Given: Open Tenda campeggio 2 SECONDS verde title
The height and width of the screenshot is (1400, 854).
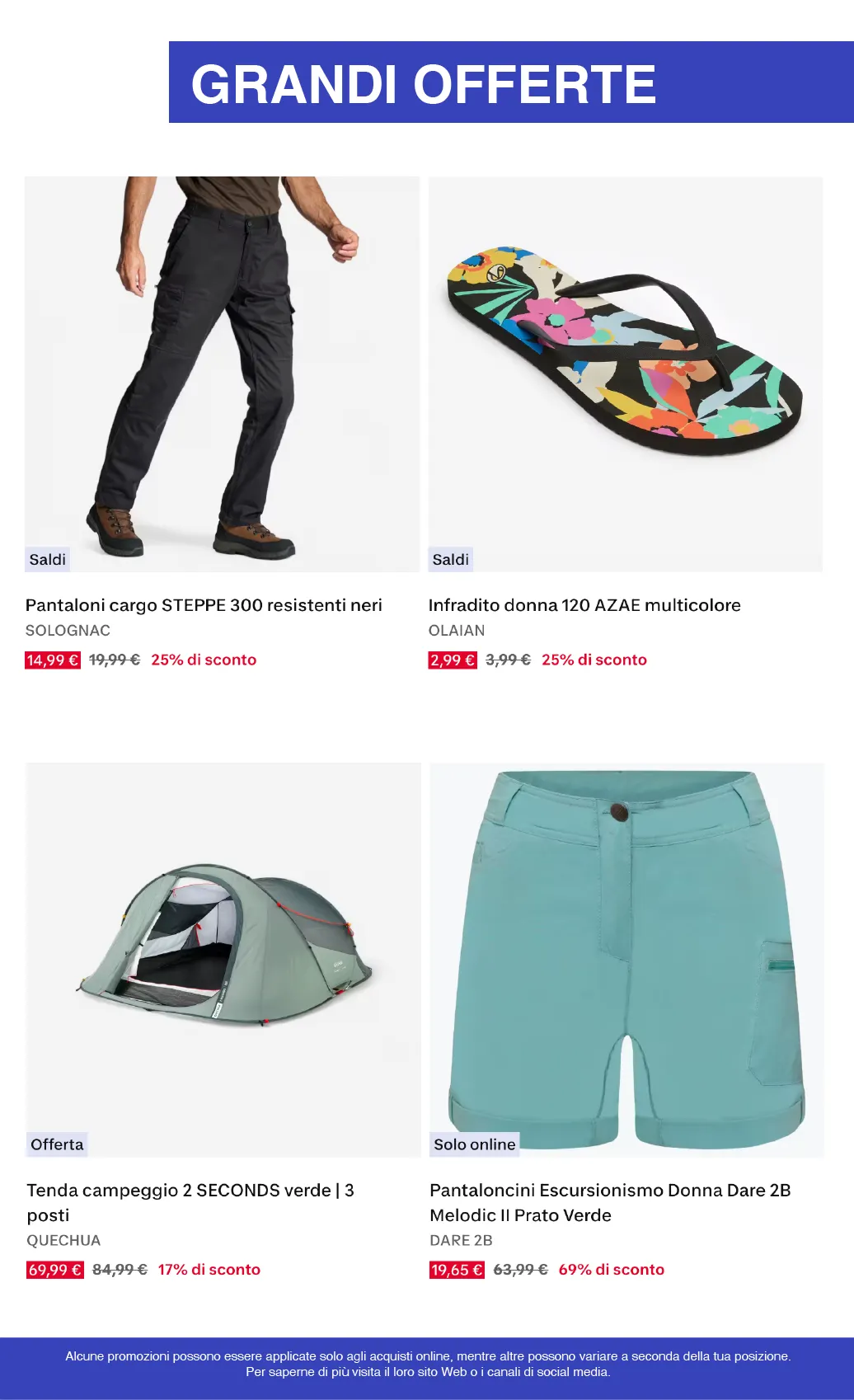Looking at the screenshot, I should pos(190,1203).
